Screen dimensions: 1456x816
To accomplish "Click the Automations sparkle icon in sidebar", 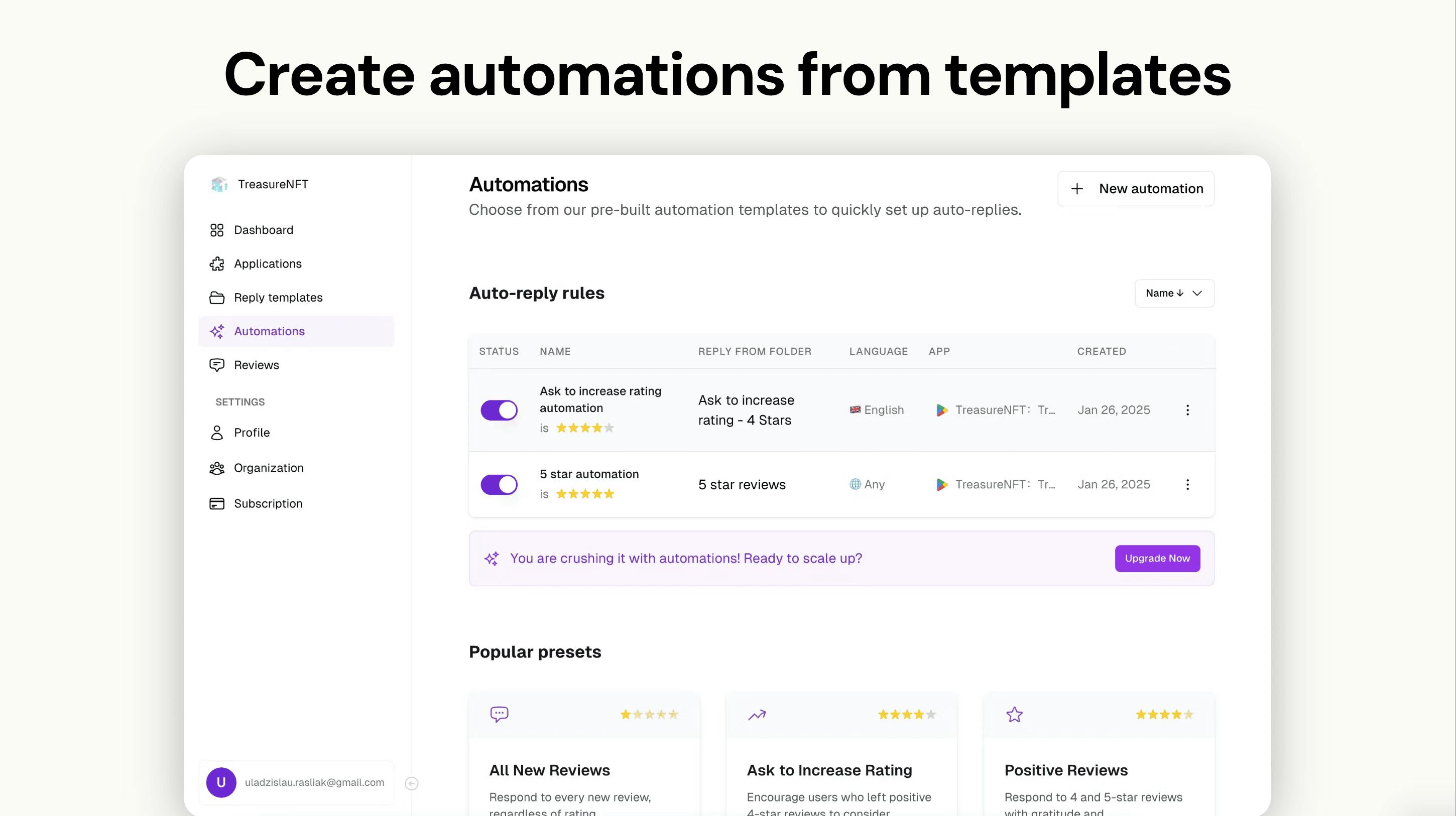I will tap(216, 331).
